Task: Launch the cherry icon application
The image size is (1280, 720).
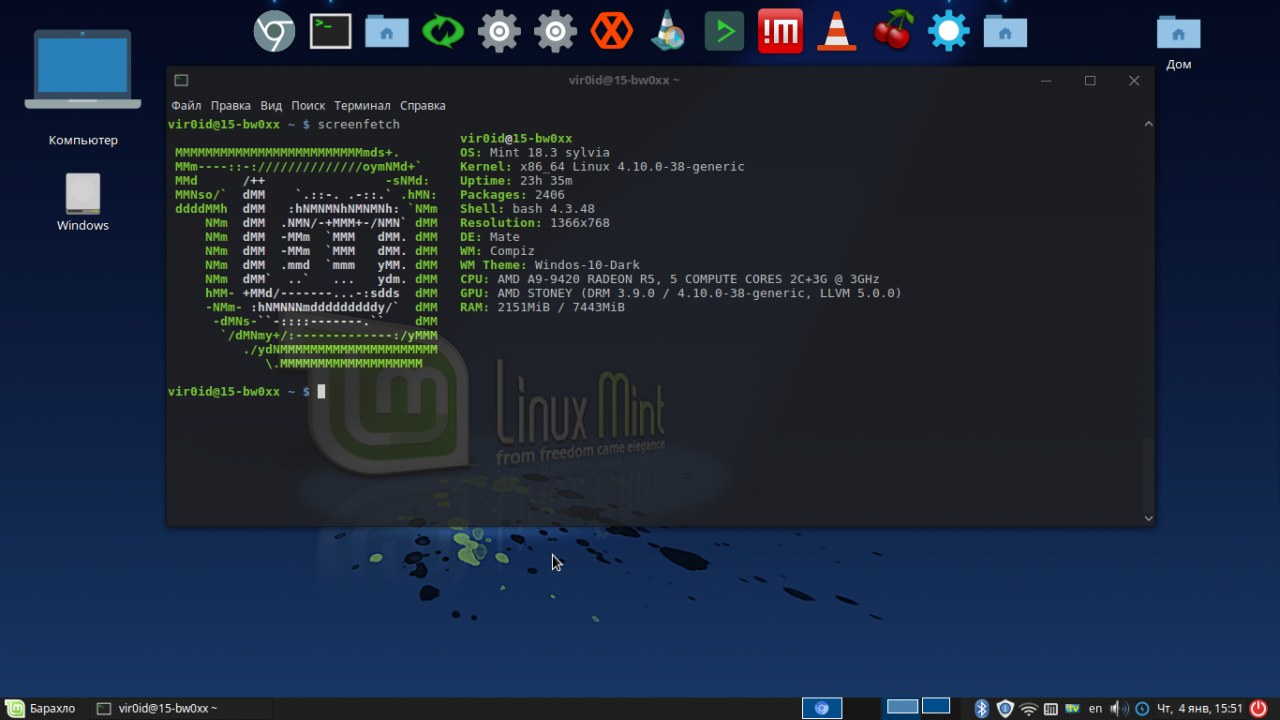Action: click(893, 32)
